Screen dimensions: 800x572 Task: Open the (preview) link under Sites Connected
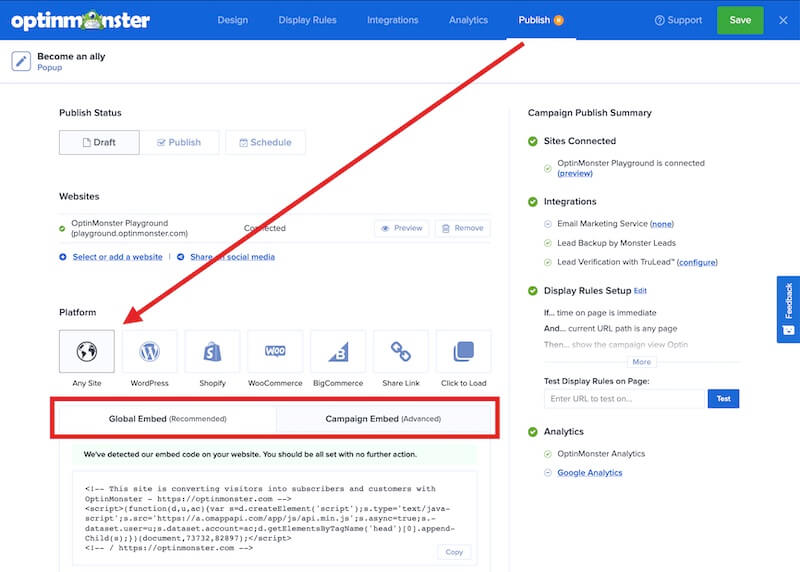point(575,173)
